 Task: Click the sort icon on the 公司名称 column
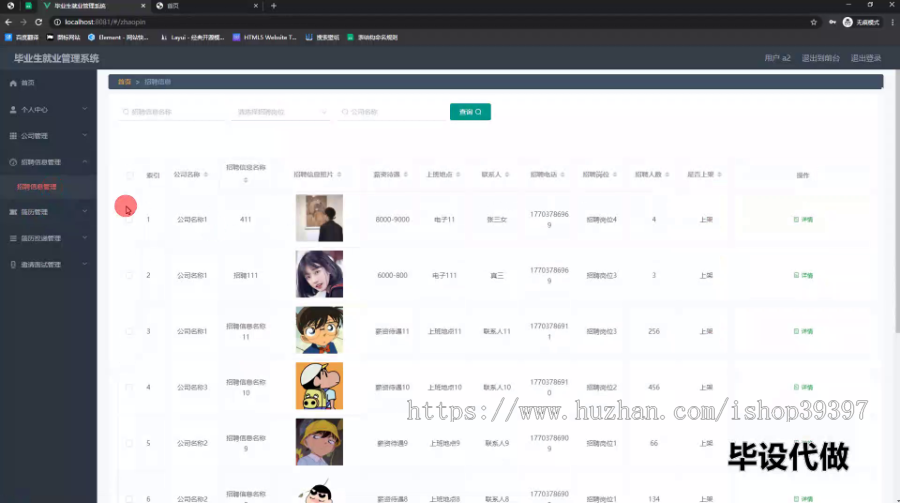tap(205, 175)
